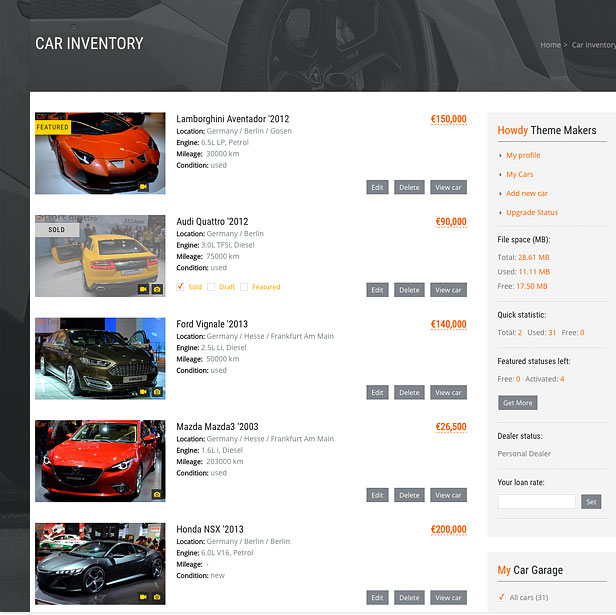The height and width of the screenshot is (615, 616).
Task: Click video icon on Ford Vignale thumbnail
Action: [143, 391]
